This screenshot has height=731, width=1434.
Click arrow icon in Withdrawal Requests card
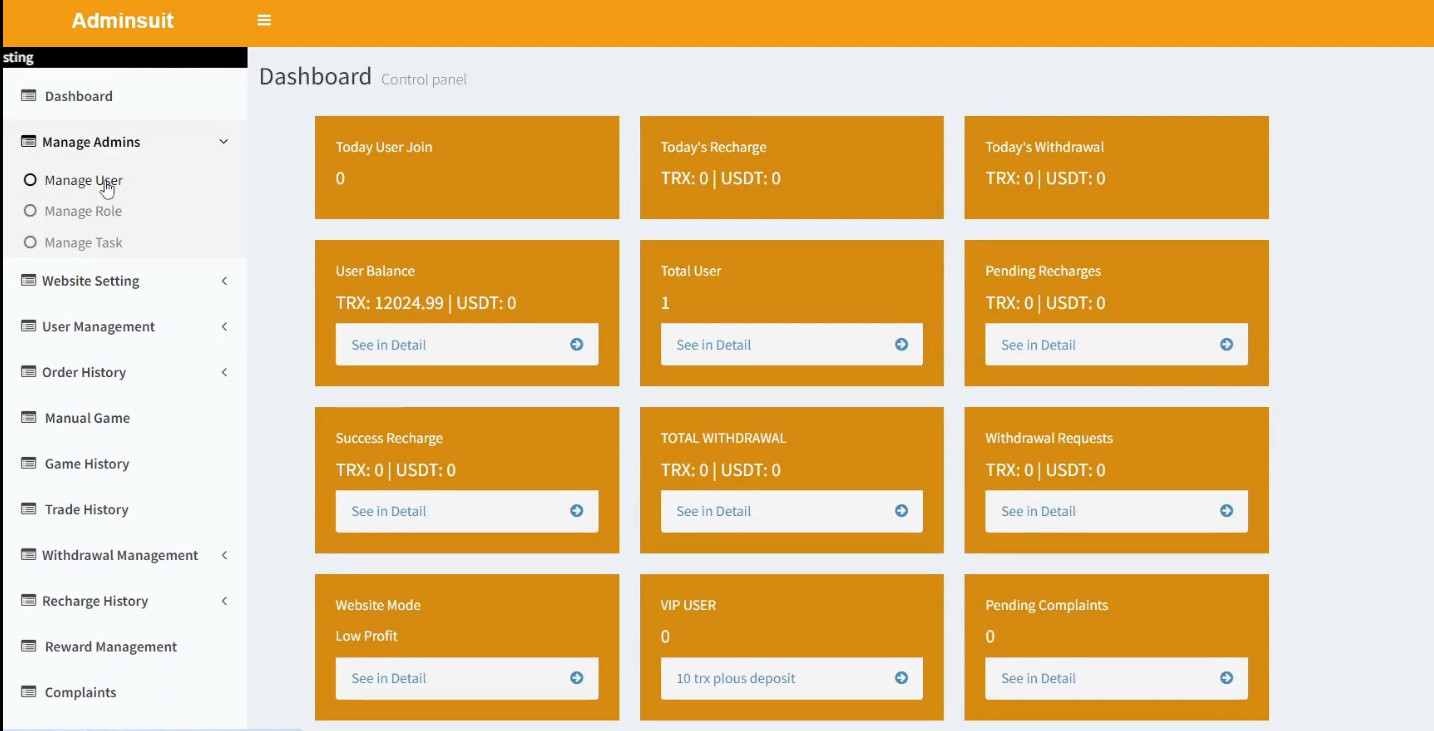(1226, 511)
